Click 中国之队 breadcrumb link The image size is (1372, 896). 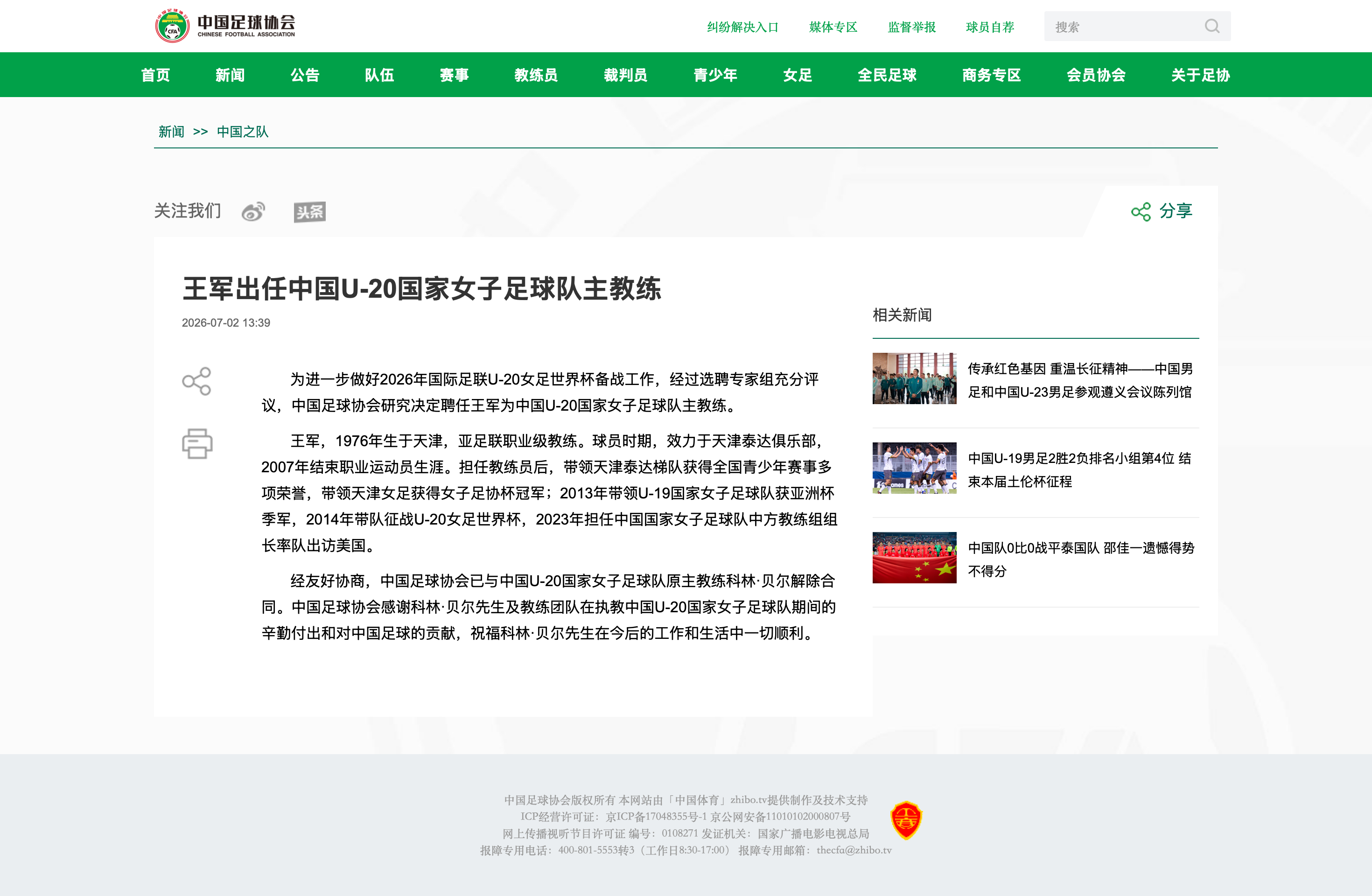tap(243, 132)
